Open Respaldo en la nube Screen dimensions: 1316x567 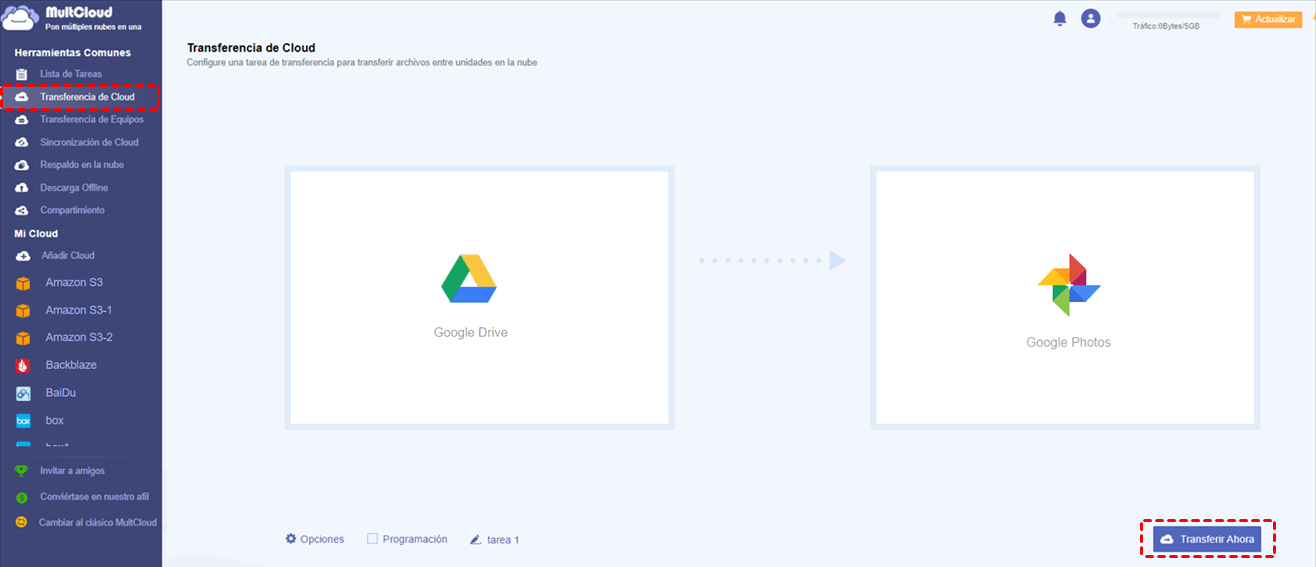pyautogui.click(x=80, y=164)
